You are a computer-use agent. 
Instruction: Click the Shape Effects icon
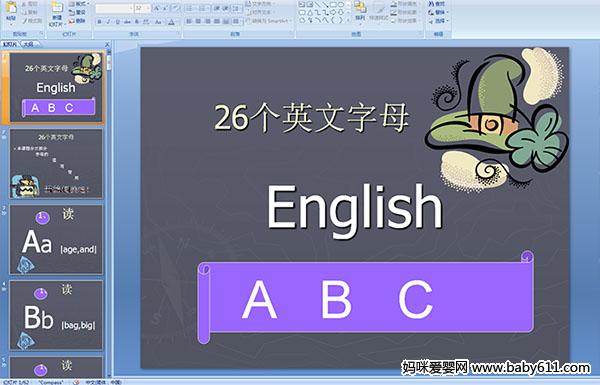[393, 21]
